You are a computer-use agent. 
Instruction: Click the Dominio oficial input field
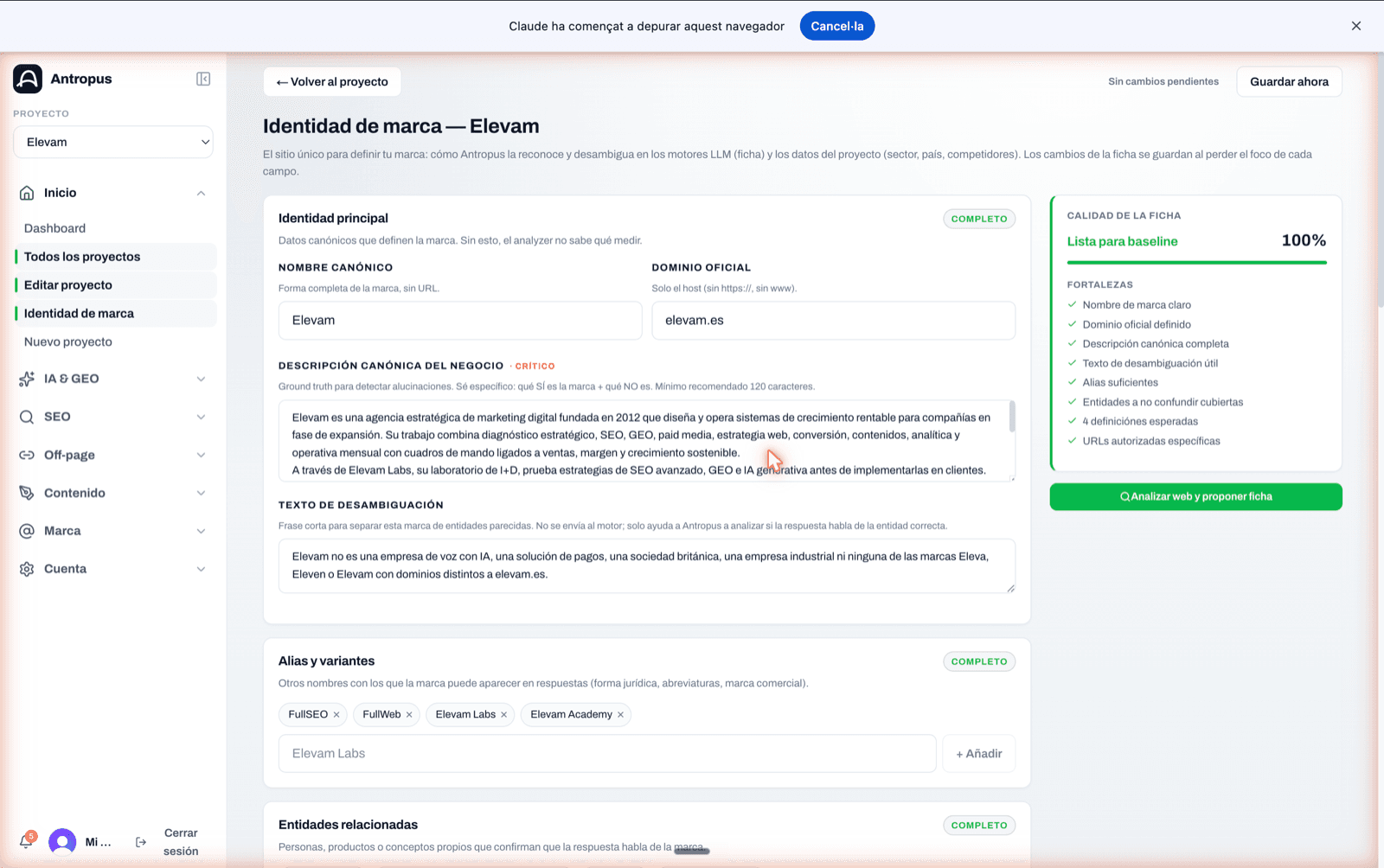(x=833, y=321)
